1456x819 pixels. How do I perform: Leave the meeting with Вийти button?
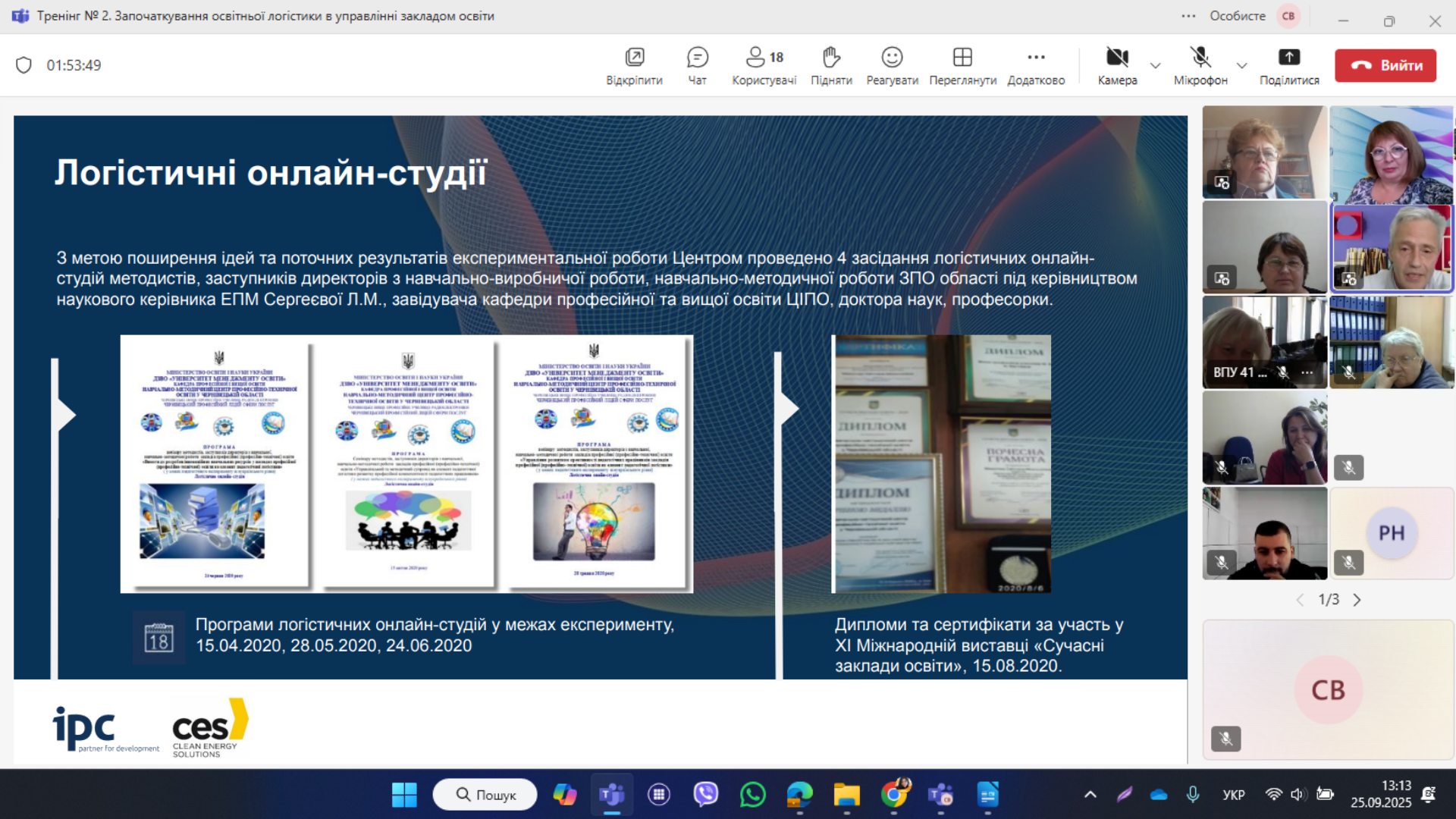click(x=1385, y=65)
